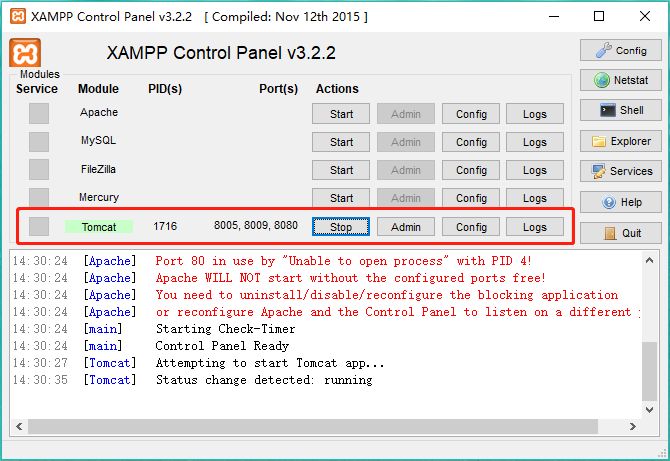Maximize the XAMPP window
The height and width of the screenshot is (461, 670).
click(x=599, y=16)
